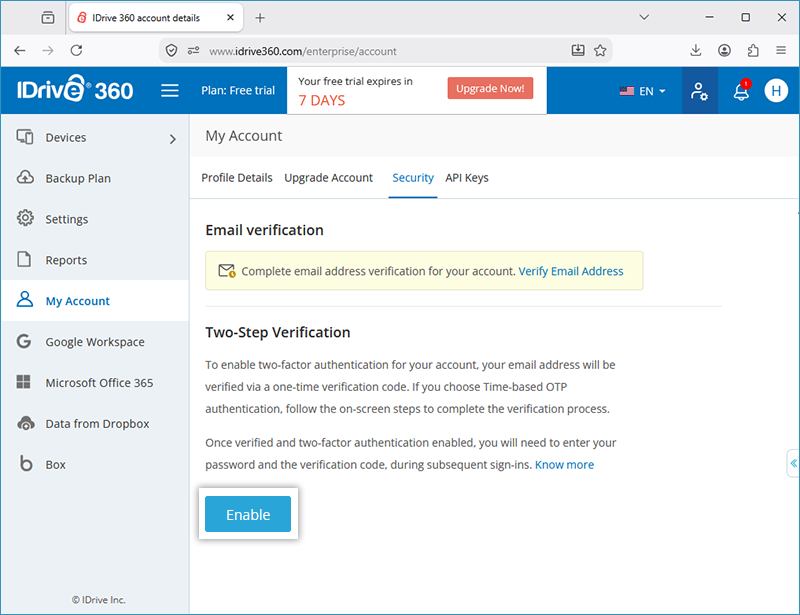Click Upgrade Now! button

(x=490, y=88)
